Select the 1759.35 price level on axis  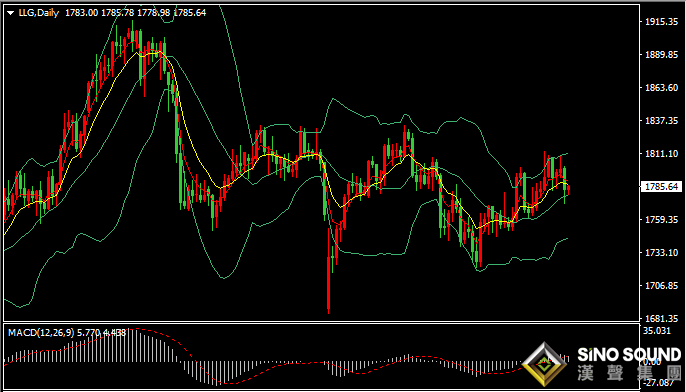[x=661, y=220]
